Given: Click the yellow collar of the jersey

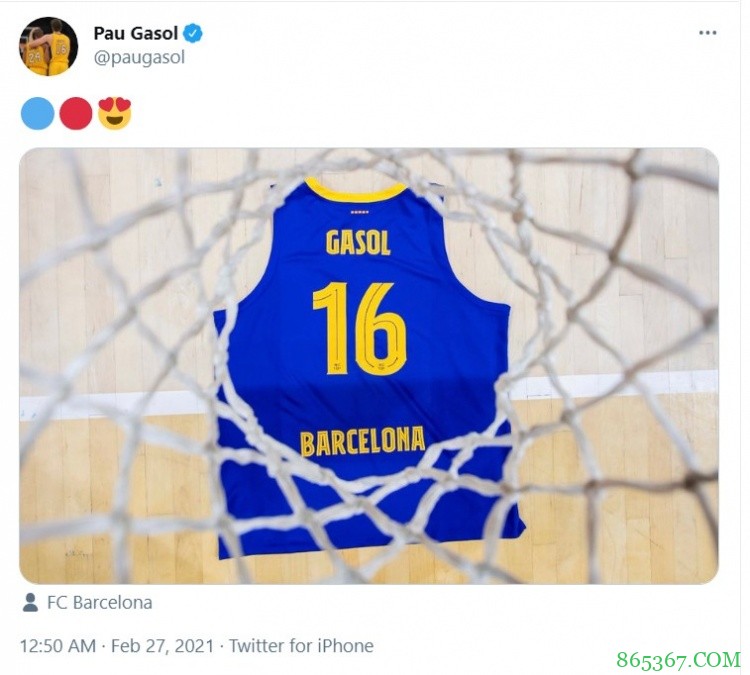Looking at the screenshot, I should click(x=355, y=191).
